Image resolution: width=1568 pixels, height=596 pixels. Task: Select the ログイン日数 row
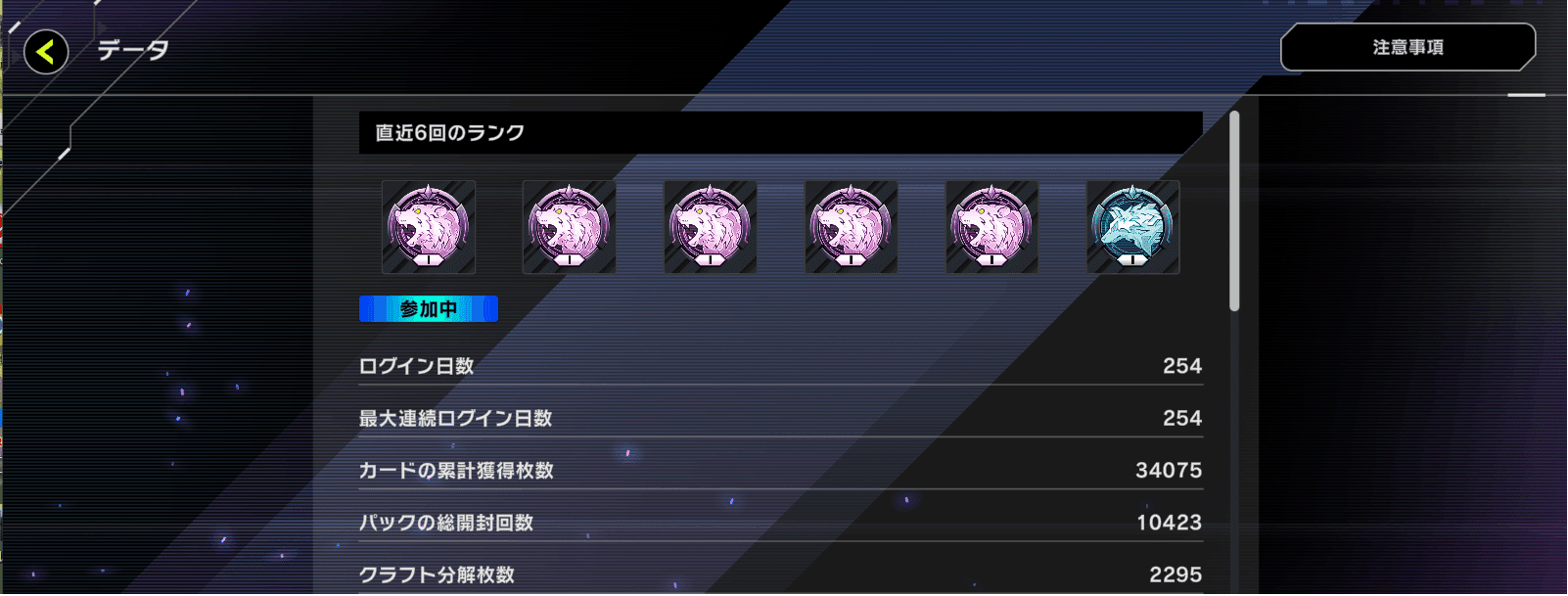pos(781,366)
